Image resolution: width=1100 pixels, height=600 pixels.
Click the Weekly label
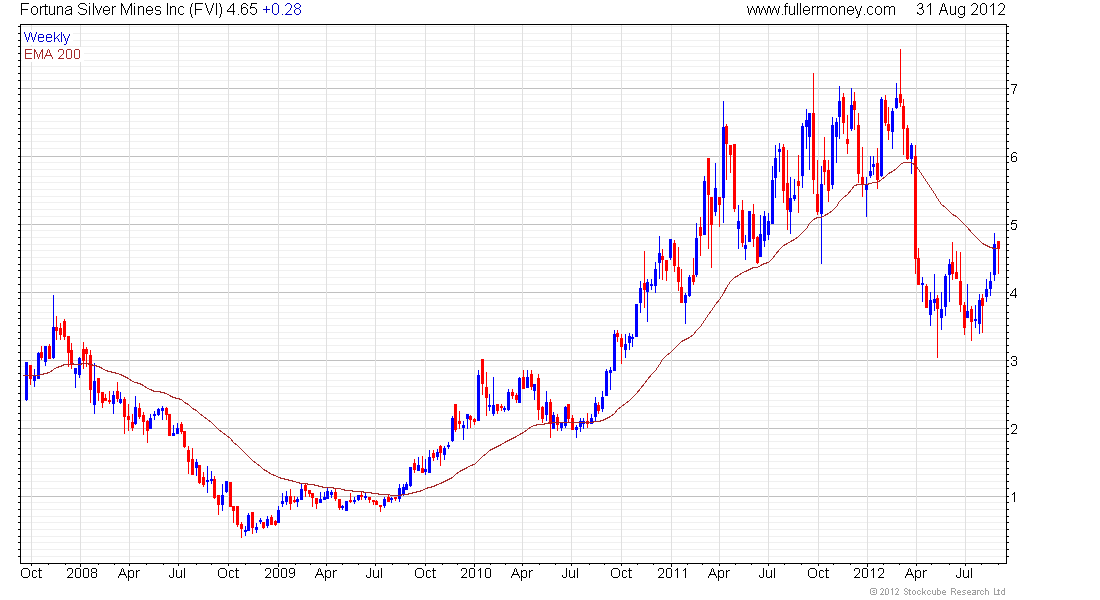[47, 37]
